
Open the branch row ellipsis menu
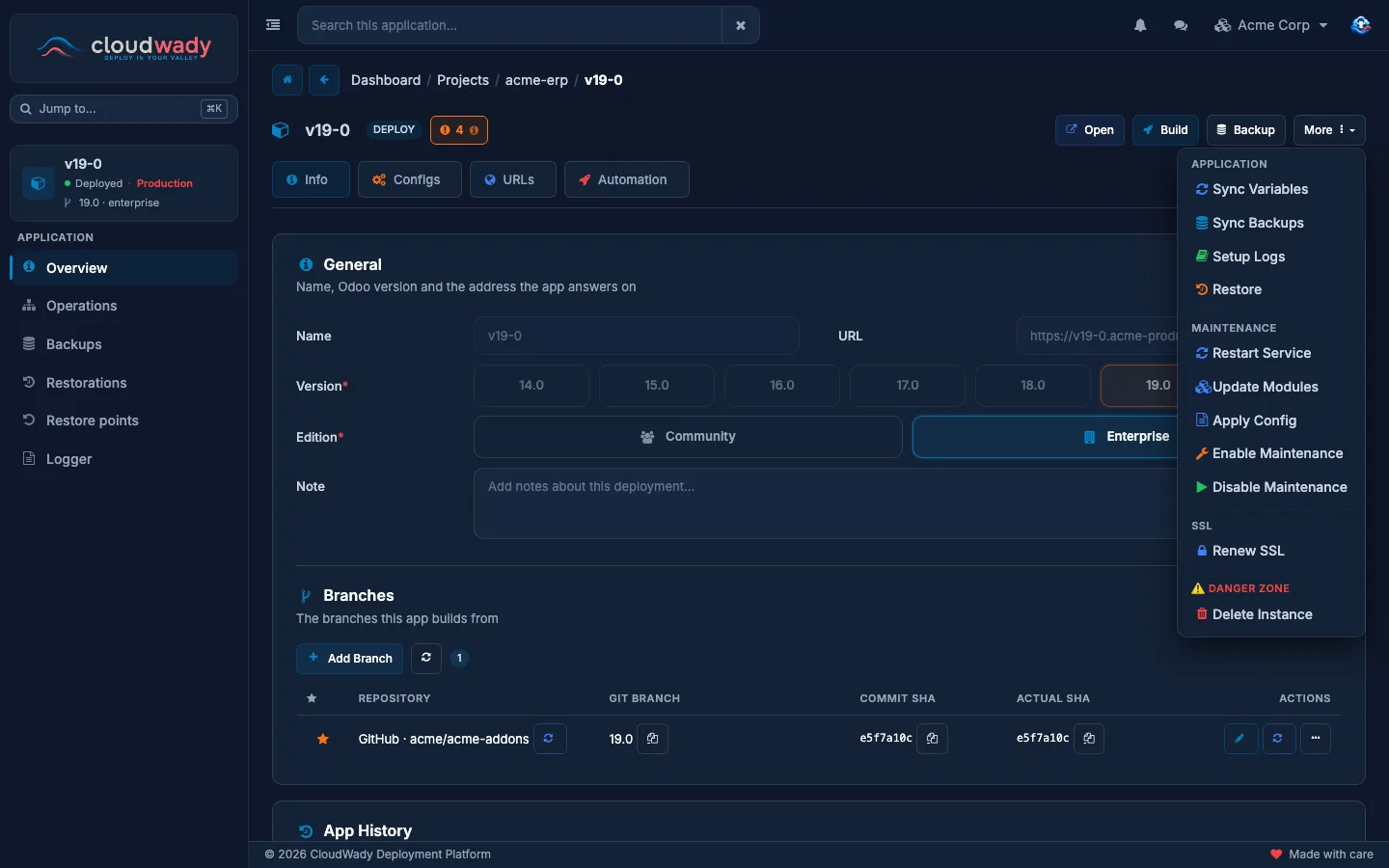coord(1316,739)
